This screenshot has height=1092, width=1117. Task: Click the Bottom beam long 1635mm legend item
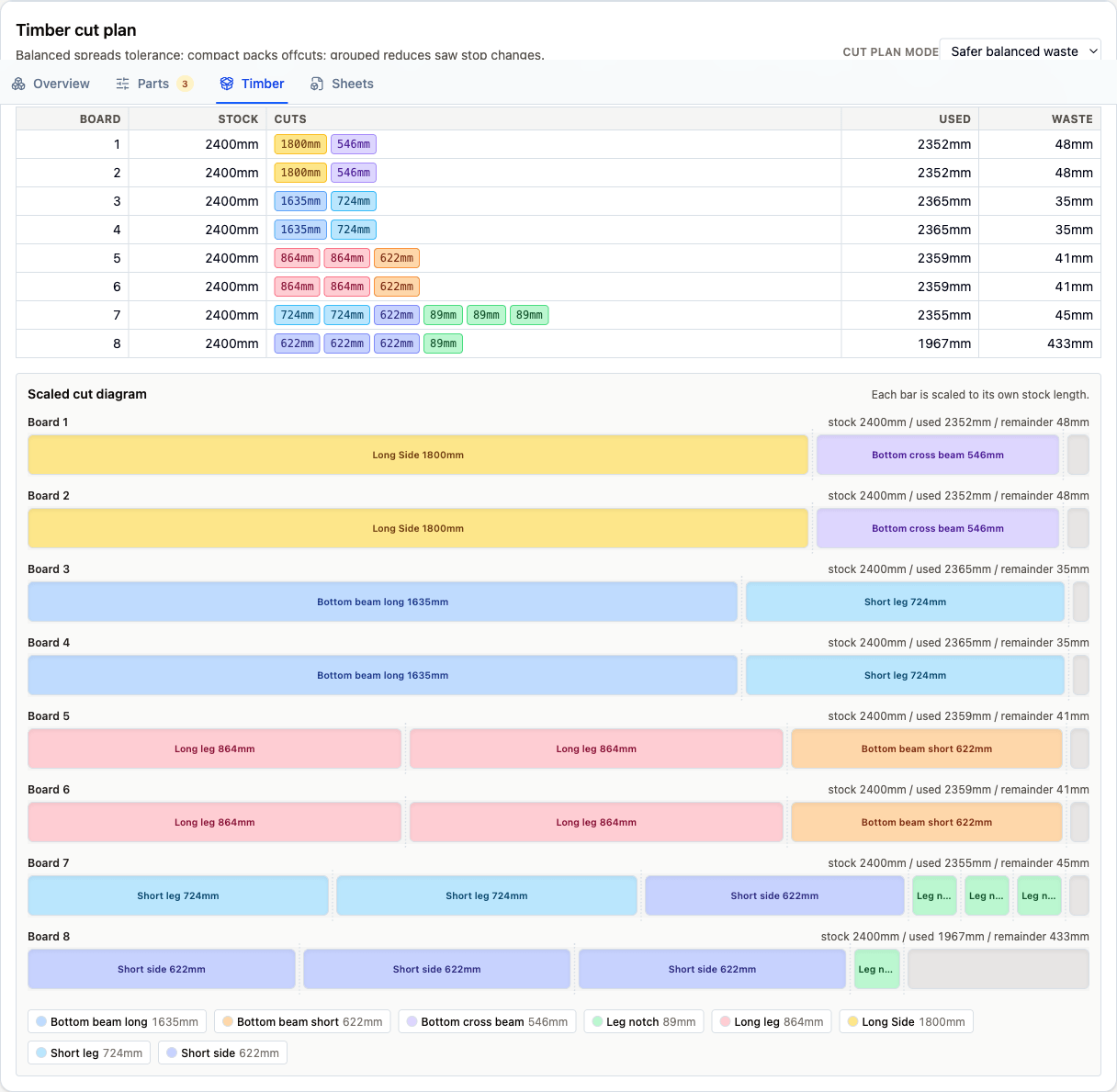click(118, 1021)
